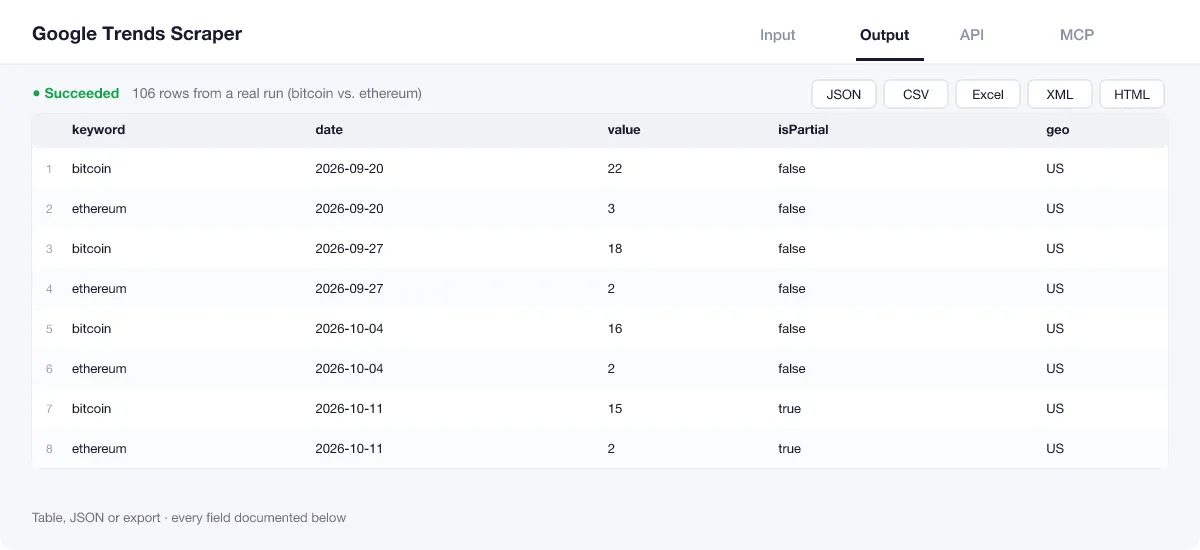Click the 'Table, JSON or export' footer note
Viewport: 1200px width, 550px height.
(x=189, y=518)
